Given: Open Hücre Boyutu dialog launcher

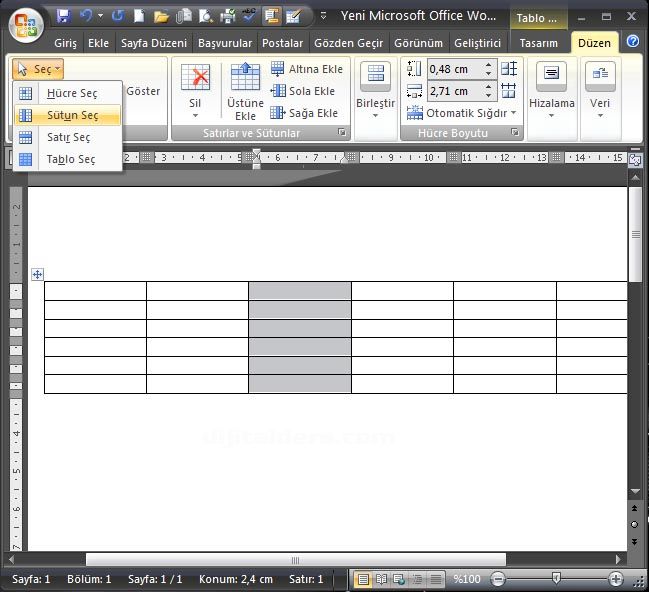Looking at the screenshot, I should tap(514, 132).
